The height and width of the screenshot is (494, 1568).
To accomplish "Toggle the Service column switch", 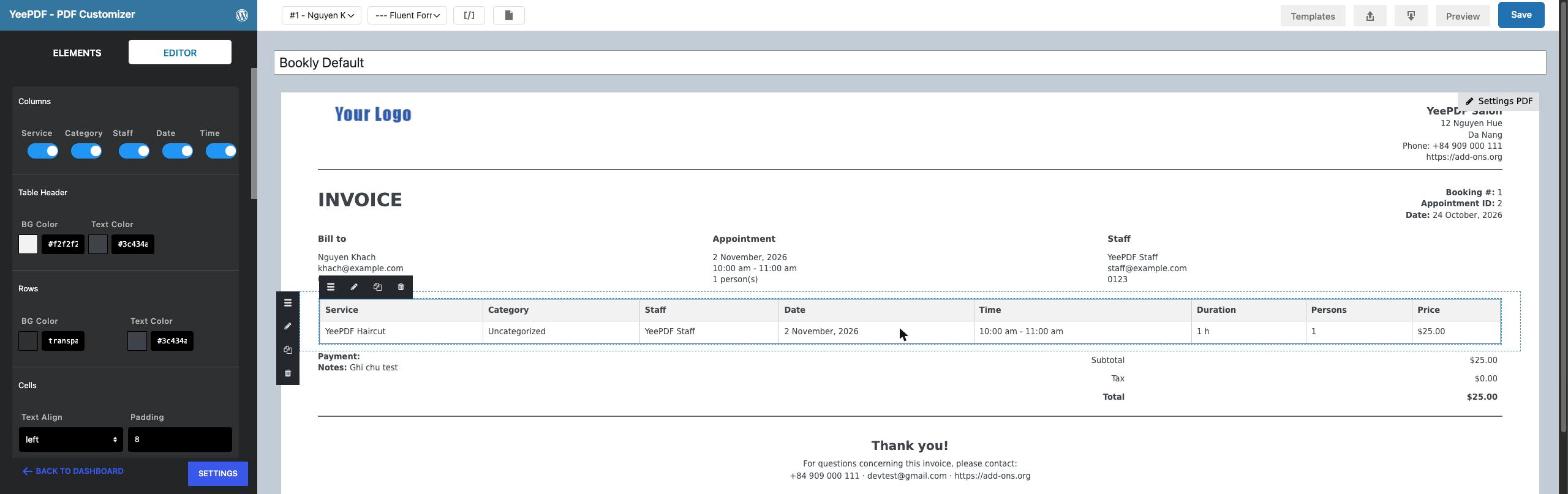I will point(43,151).
